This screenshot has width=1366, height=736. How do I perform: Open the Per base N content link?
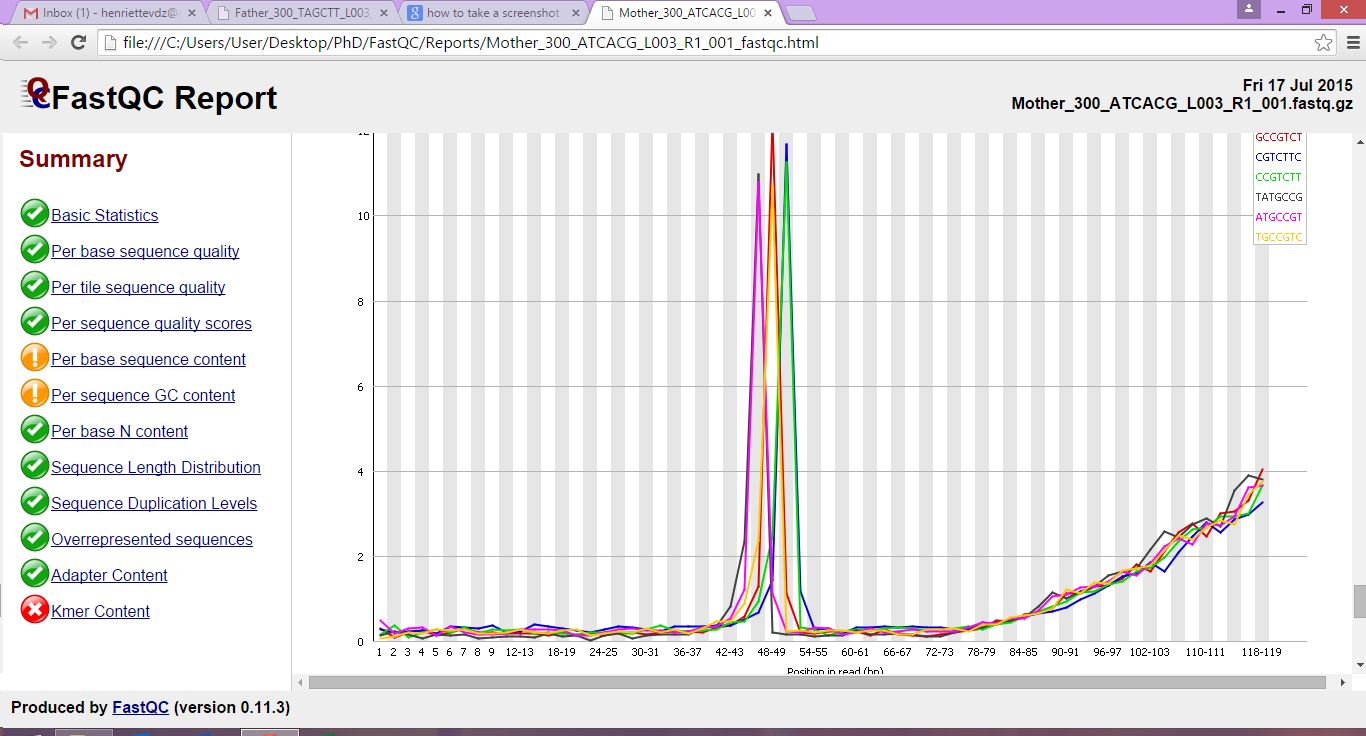click(119, 431)
